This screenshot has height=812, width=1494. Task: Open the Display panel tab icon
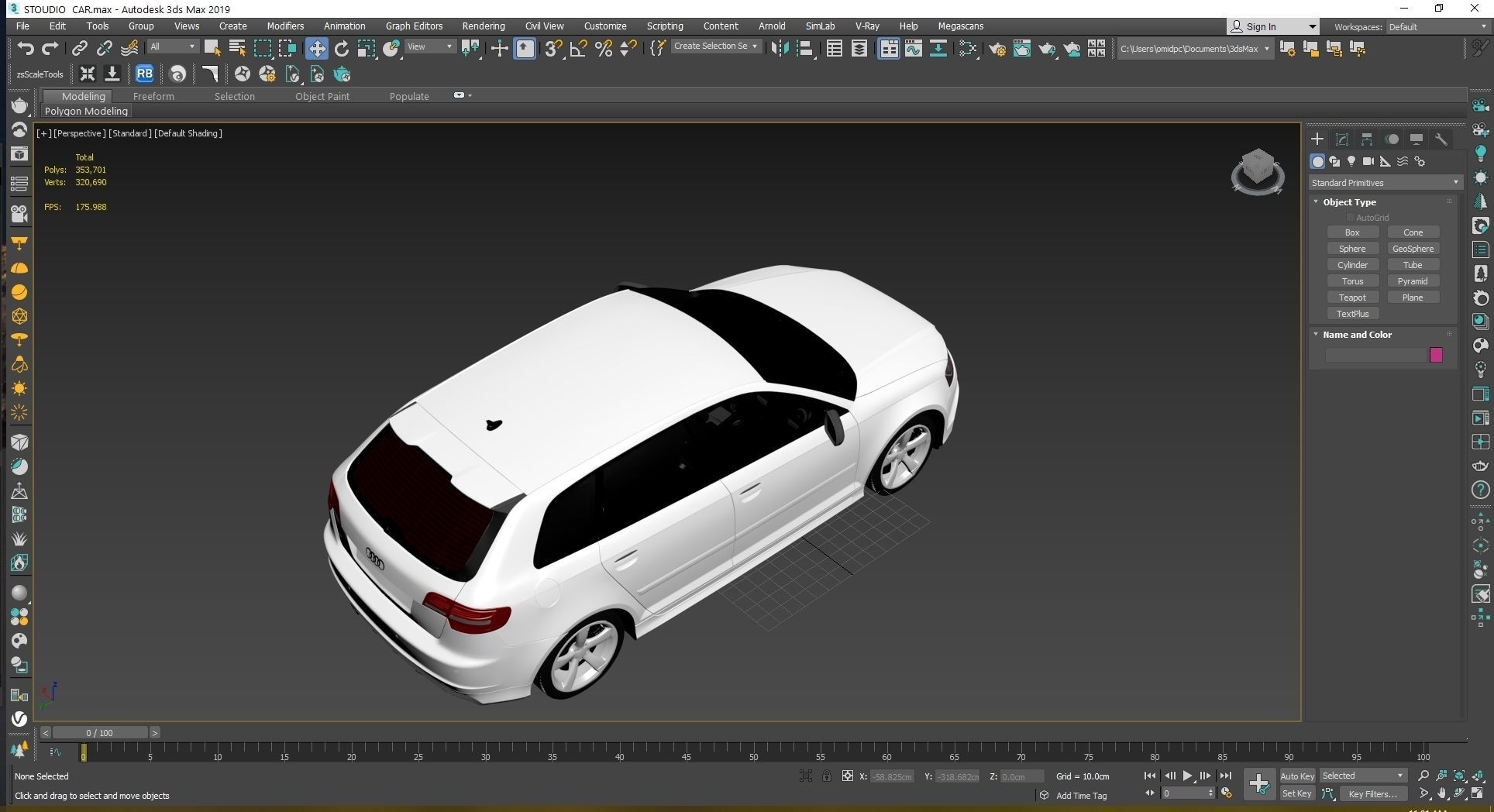pyautogui.click(x=1417, y=139)
